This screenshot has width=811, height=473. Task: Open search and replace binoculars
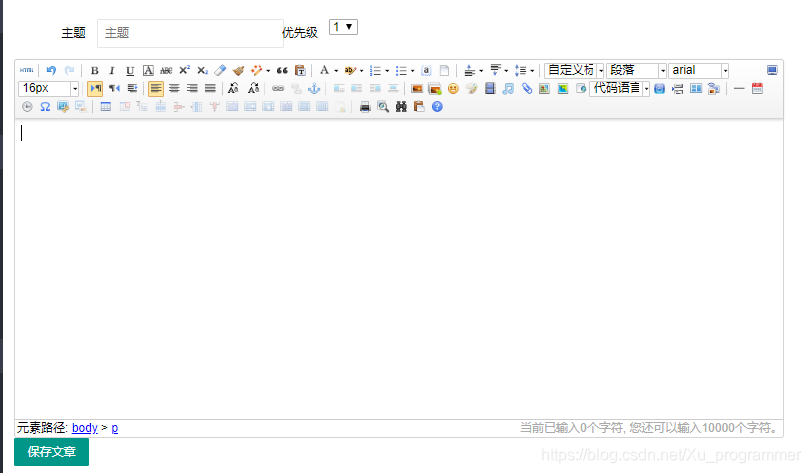pos(401,106)
